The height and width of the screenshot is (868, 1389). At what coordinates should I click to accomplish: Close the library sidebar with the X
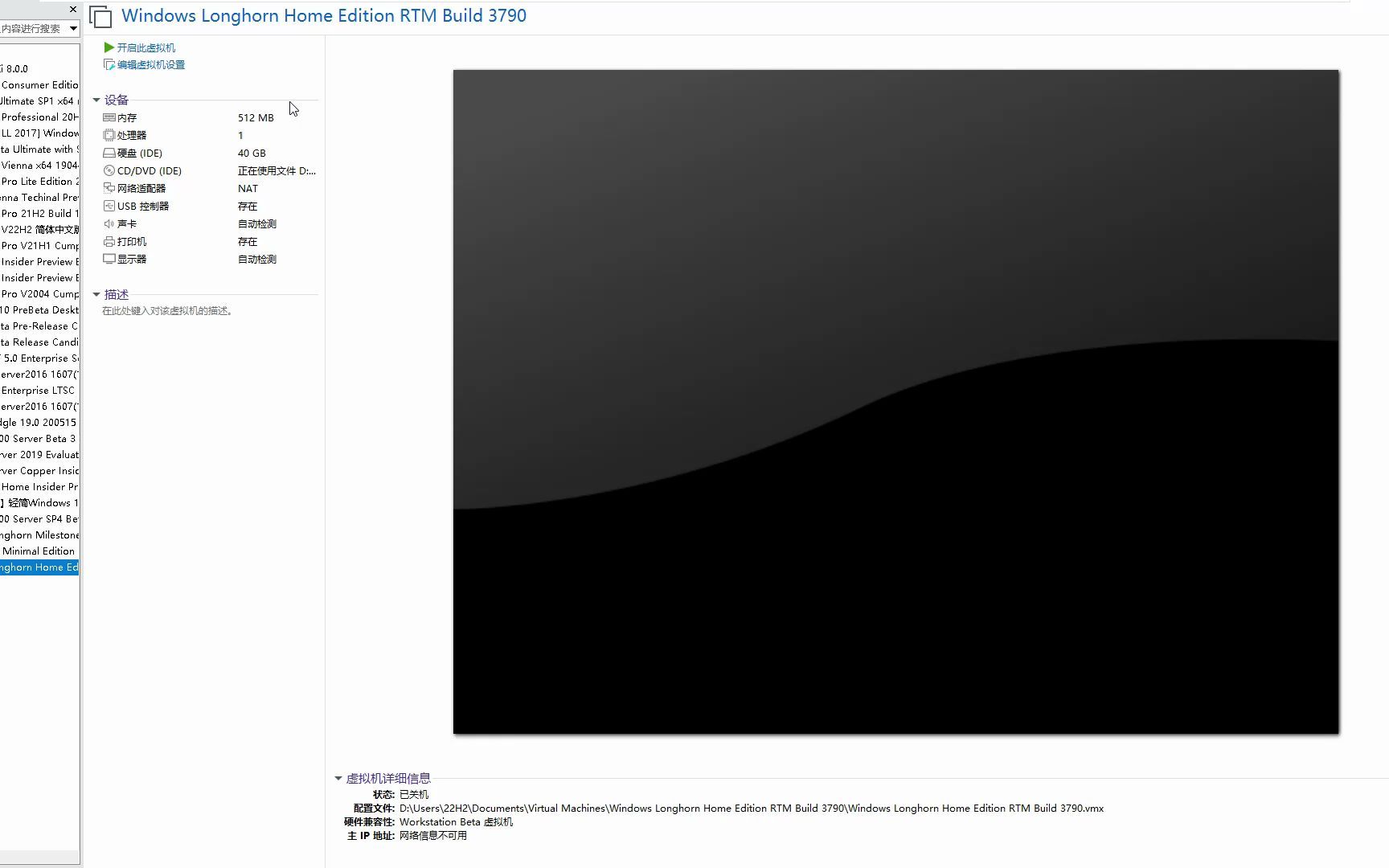[73, 10]
